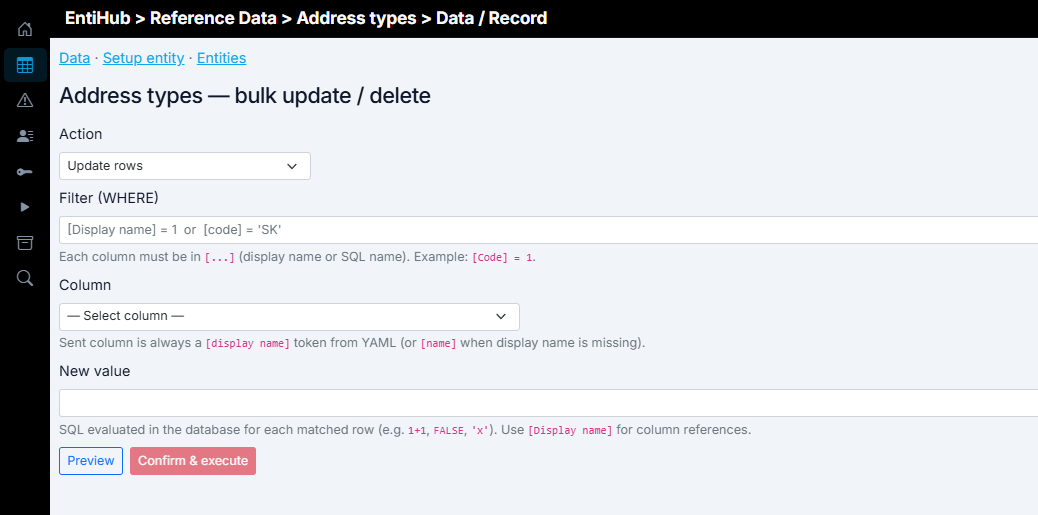Click the Column label above the dropdown

pos(85,285)
